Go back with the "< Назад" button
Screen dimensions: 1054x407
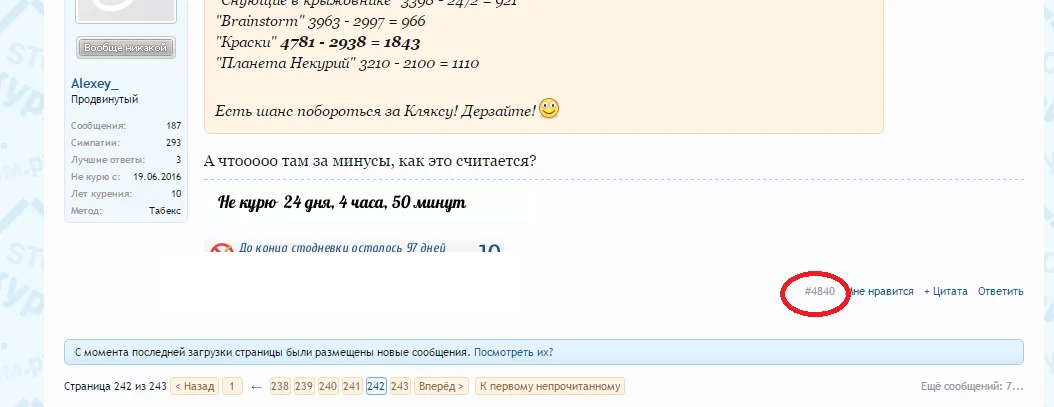click(x=195, y=386)
